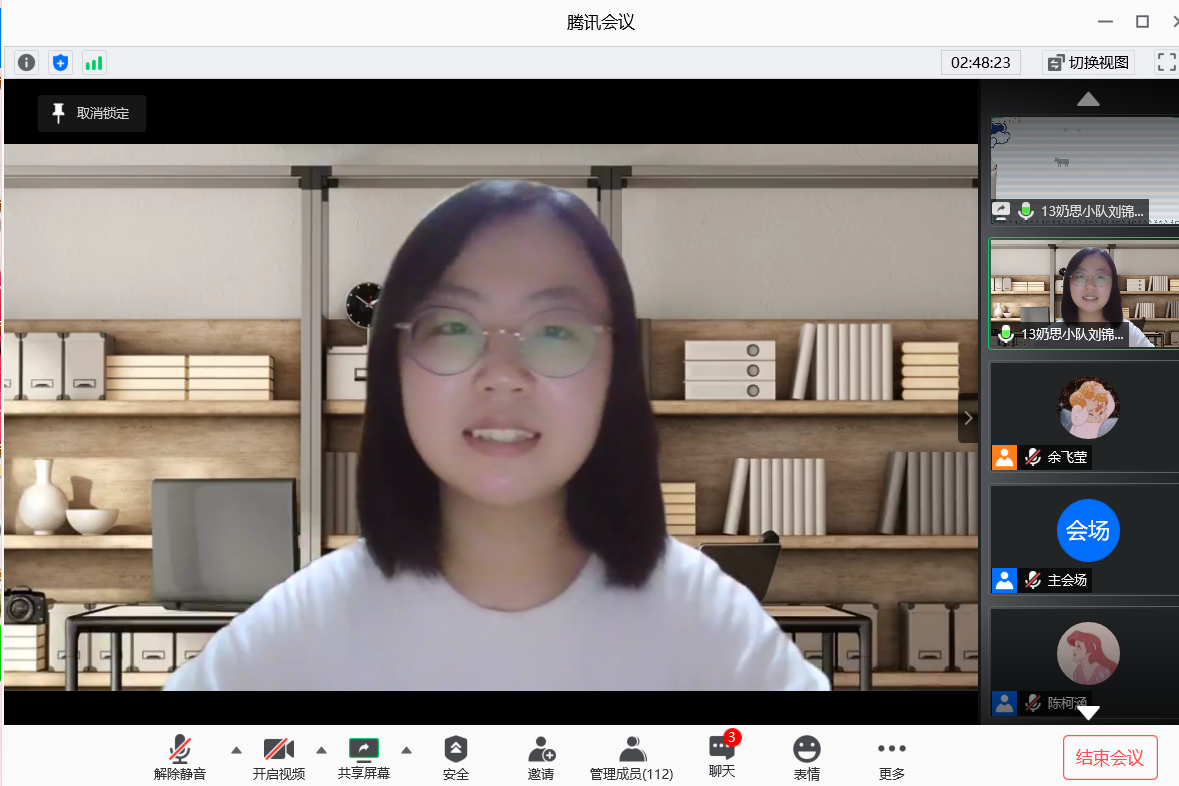Viewport: 1179px width, 786px height.
Task: Click the orange user icon of 余飞莹
Action: (x=1005, y=457)
